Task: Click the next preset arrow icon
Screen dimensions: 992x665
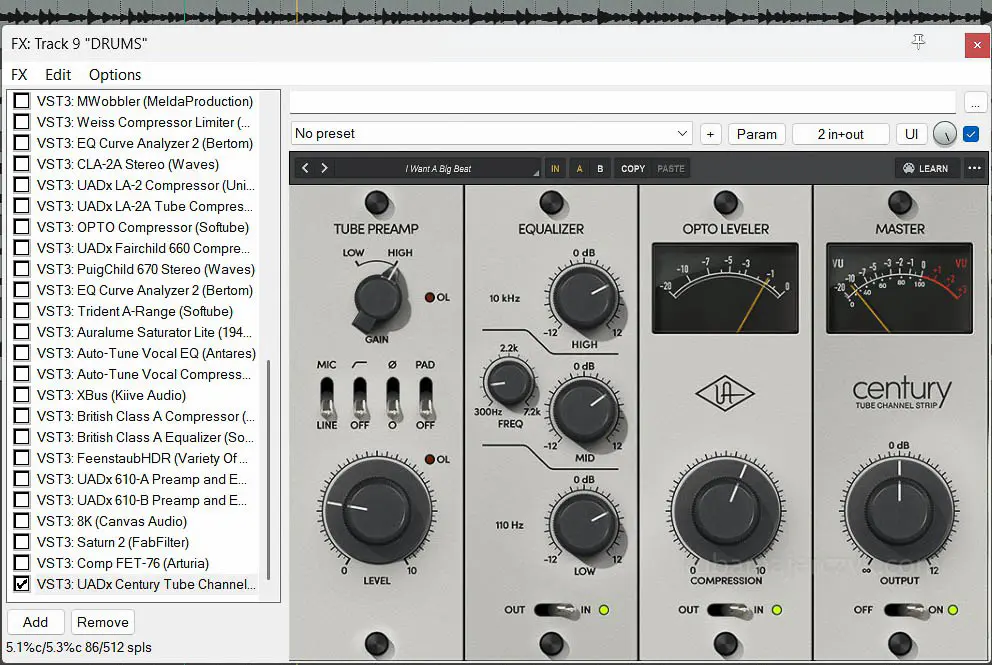Action: pos(324,168)
